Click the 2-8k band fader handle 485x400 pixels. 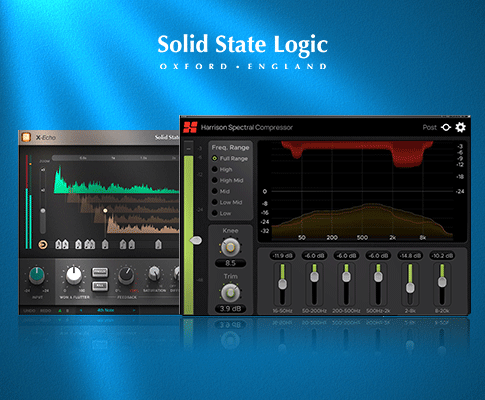[x=410, y=288]
